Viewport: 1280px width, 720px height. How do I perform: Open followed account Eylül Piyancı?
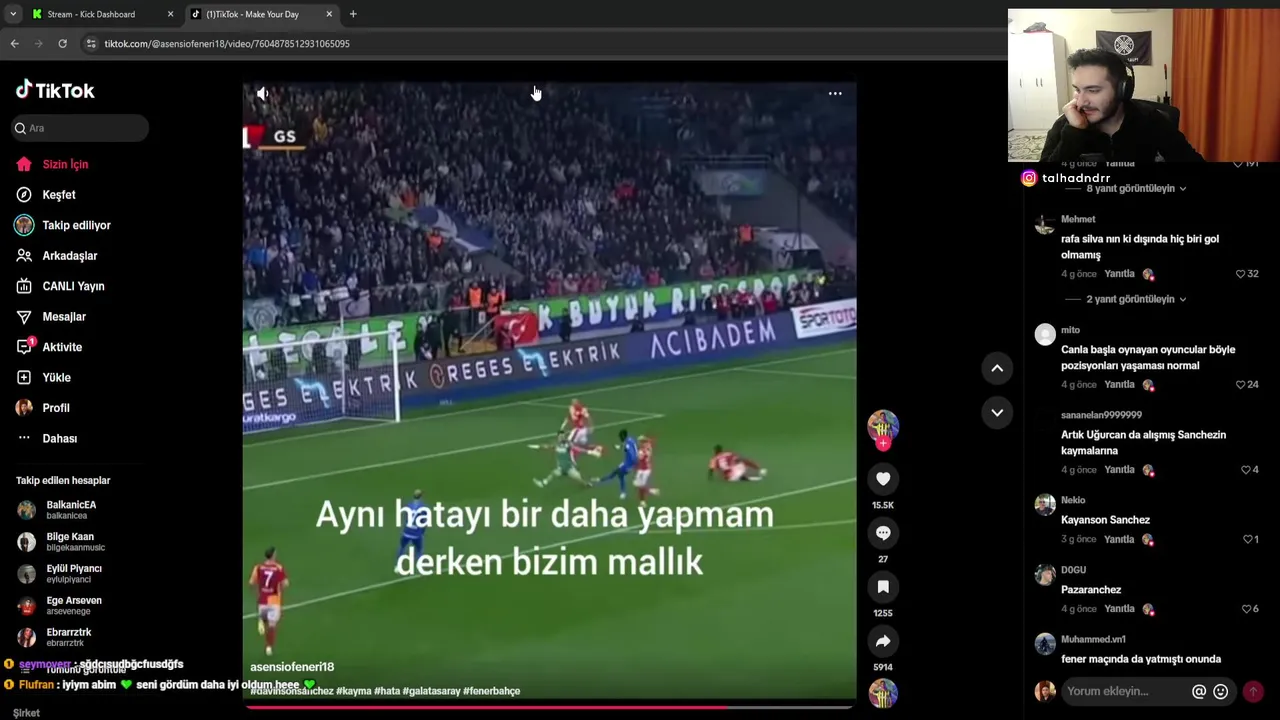coord(73,574)
